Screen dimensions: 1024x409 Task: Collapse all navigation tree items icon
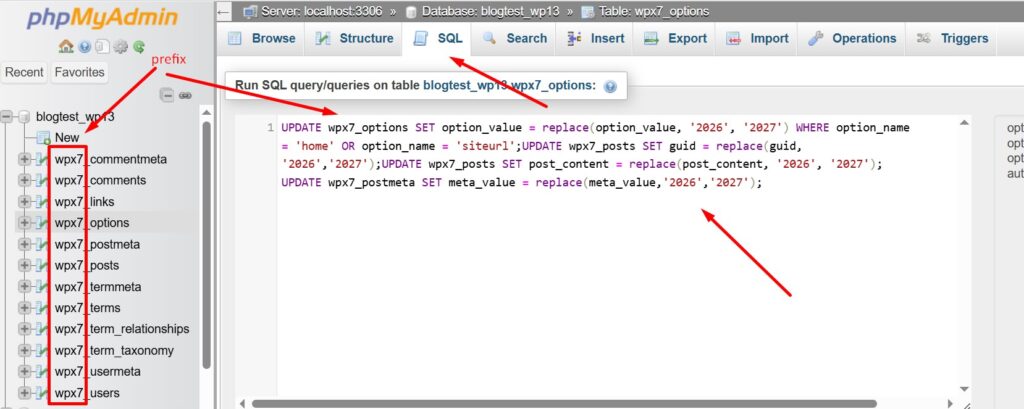pos(167,95)
